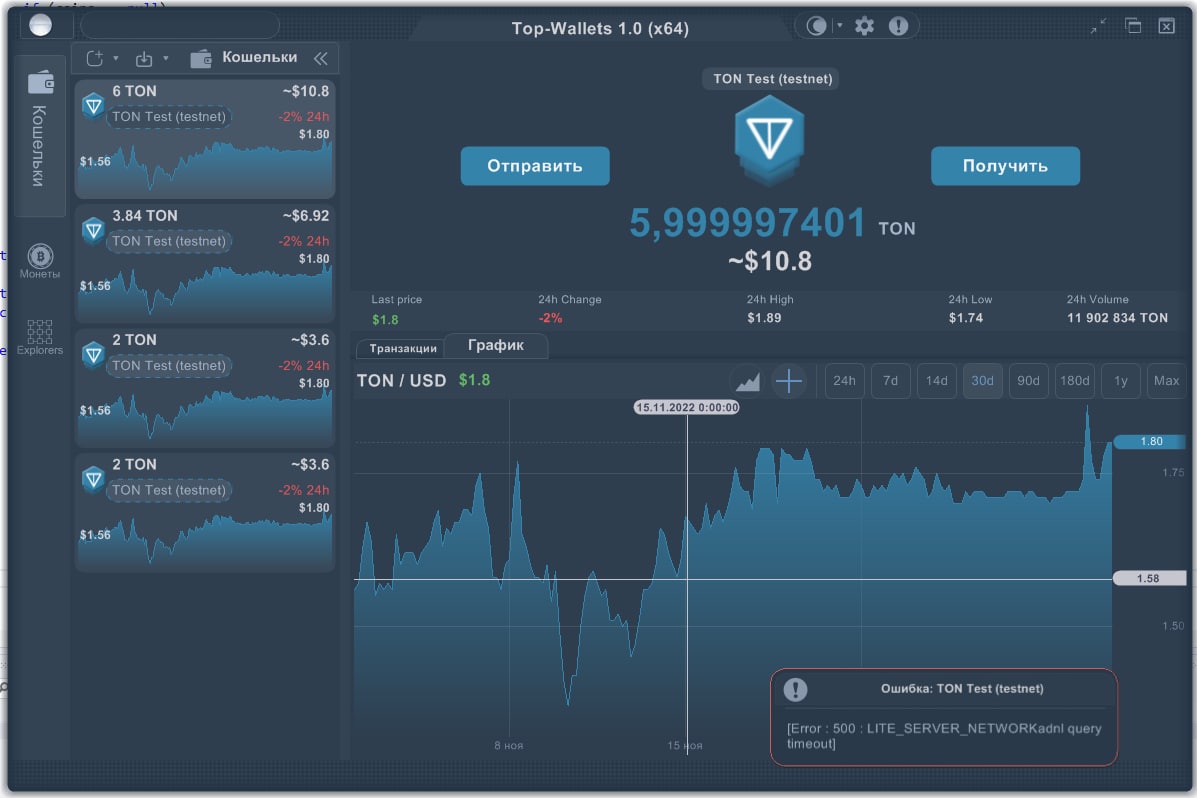Set the chart range to 180d
The height and width of the screenshot is (798, 1197).
[x=1075, y=380]
